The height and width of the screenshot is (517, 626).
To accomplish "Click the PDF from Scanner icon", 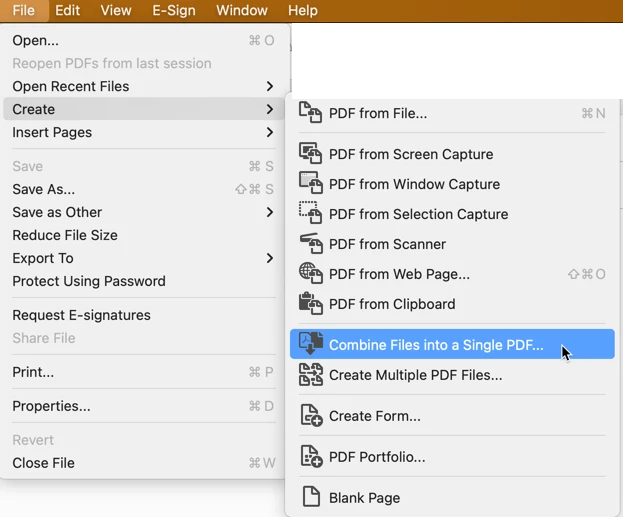I will tap(310, 243).
